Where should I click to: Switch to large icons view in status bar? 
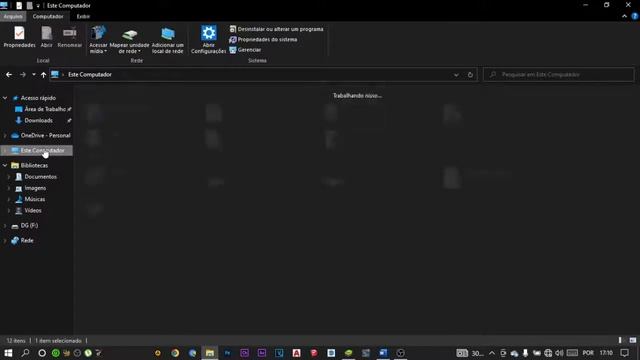tap(633, 340)
